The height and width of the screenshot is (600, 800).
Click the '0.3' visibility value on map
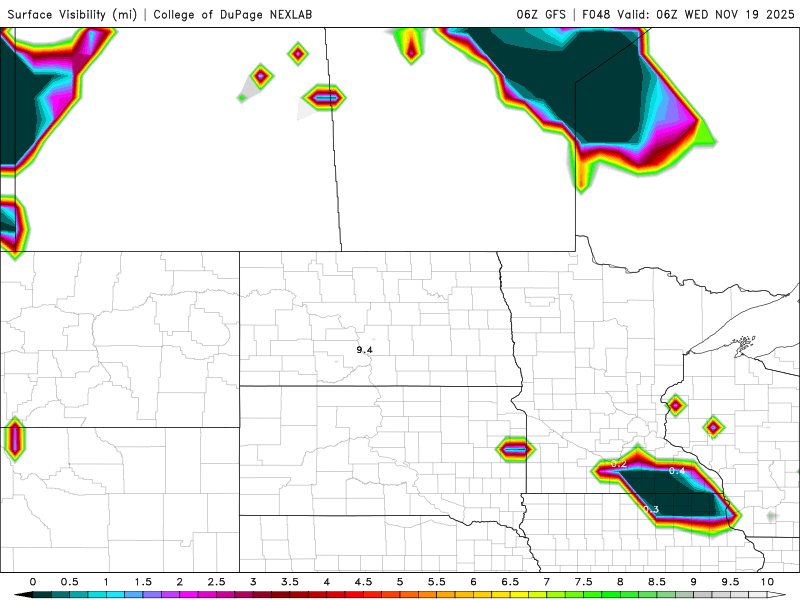tap(651, 509)
